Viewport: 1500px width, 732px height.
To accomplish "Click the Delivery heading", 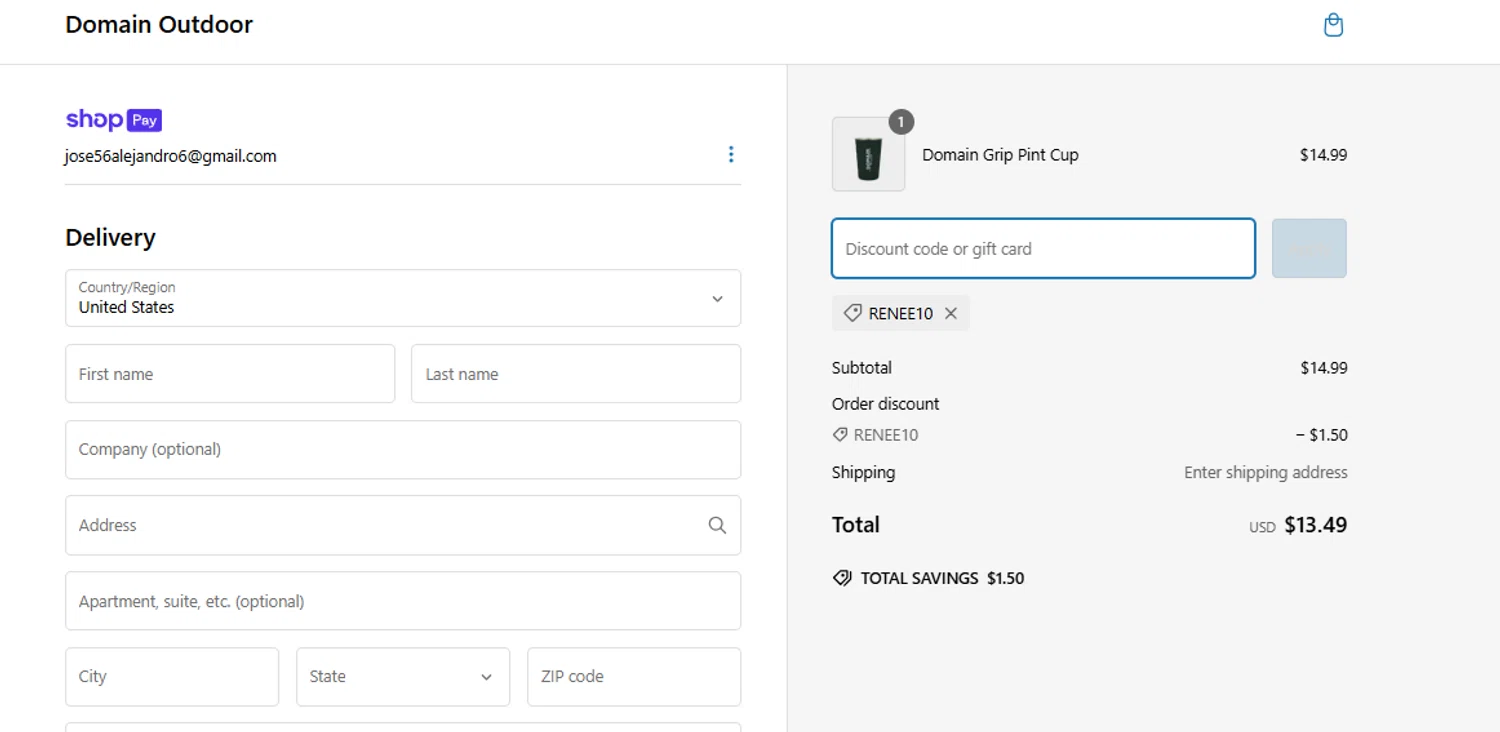I will coord(110,238).
